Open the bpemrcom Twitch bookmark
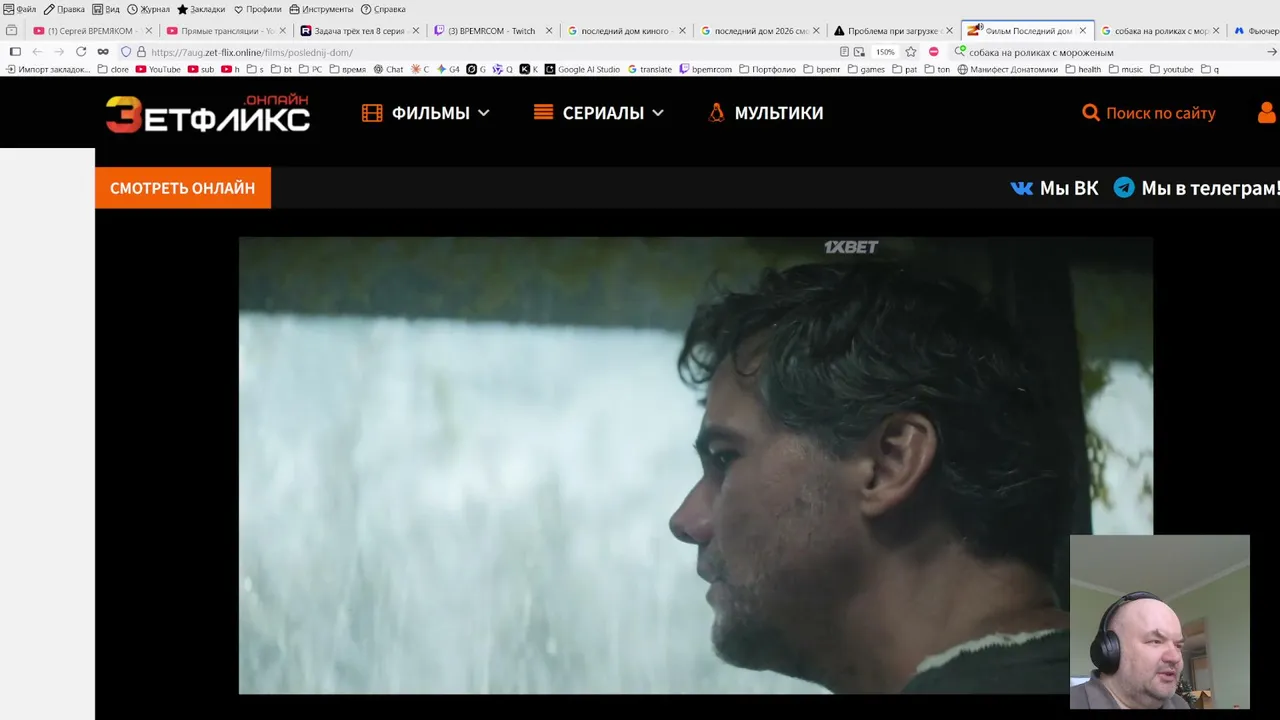The width and height of the screenshot is (1280, 720). tap(706, 70)
